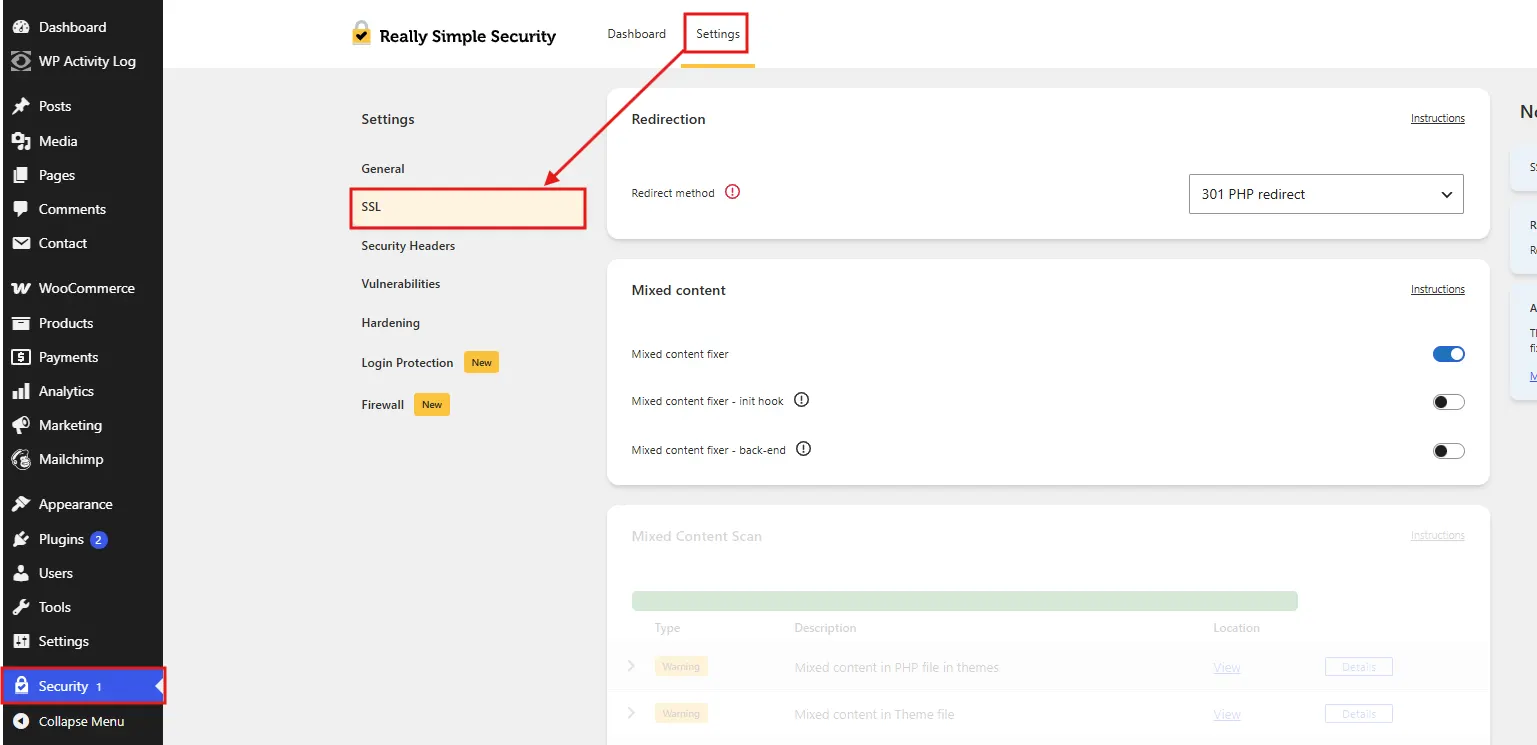Turn off the Mixed content fixer switch
The image size is (1537, 745).
pos(1448,354)
